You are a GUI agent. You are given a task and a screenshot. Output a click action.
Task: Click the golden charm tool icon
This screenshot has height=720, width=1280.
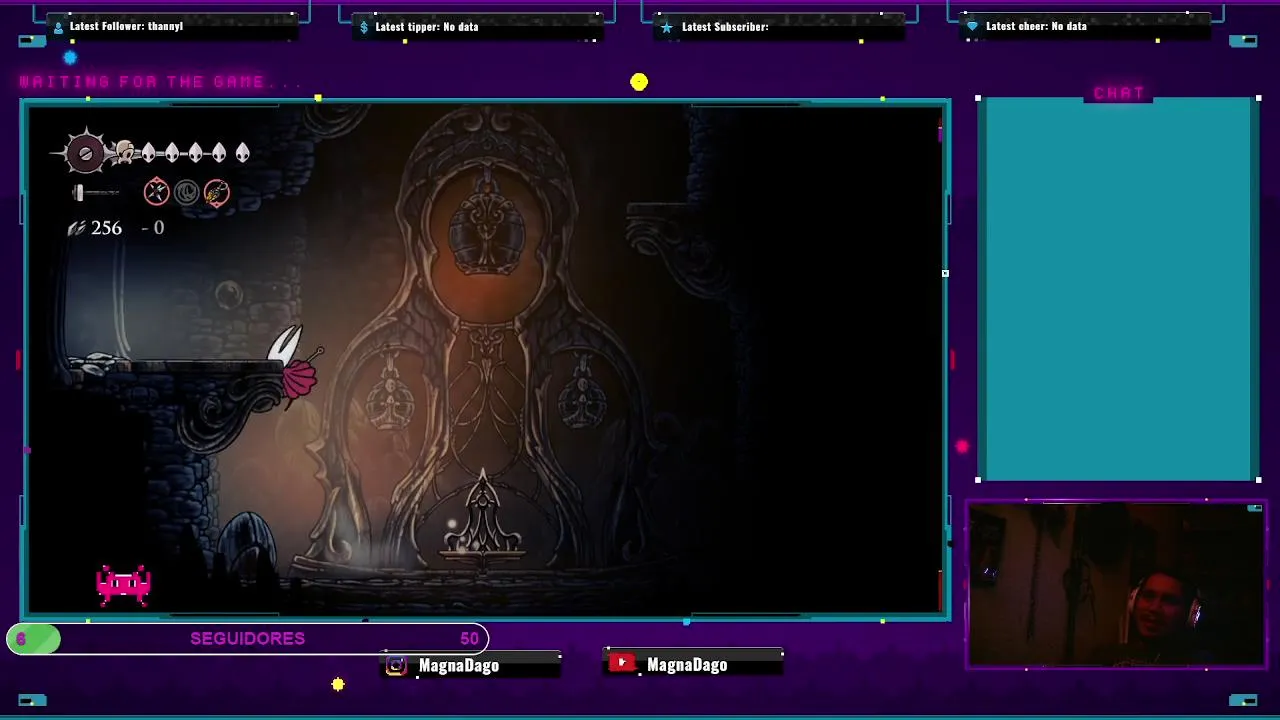(x=216, y=192)
